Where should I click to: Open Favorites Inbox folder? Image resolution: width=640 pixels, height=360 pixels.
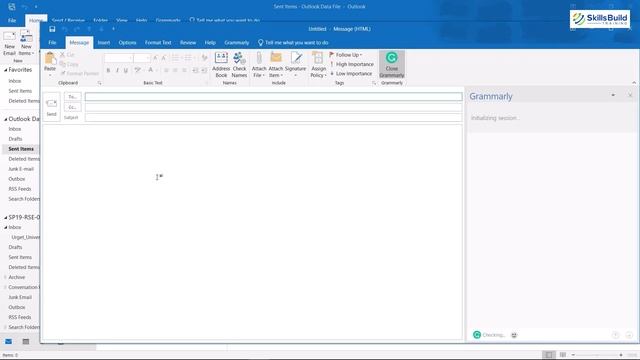[15, 81]
